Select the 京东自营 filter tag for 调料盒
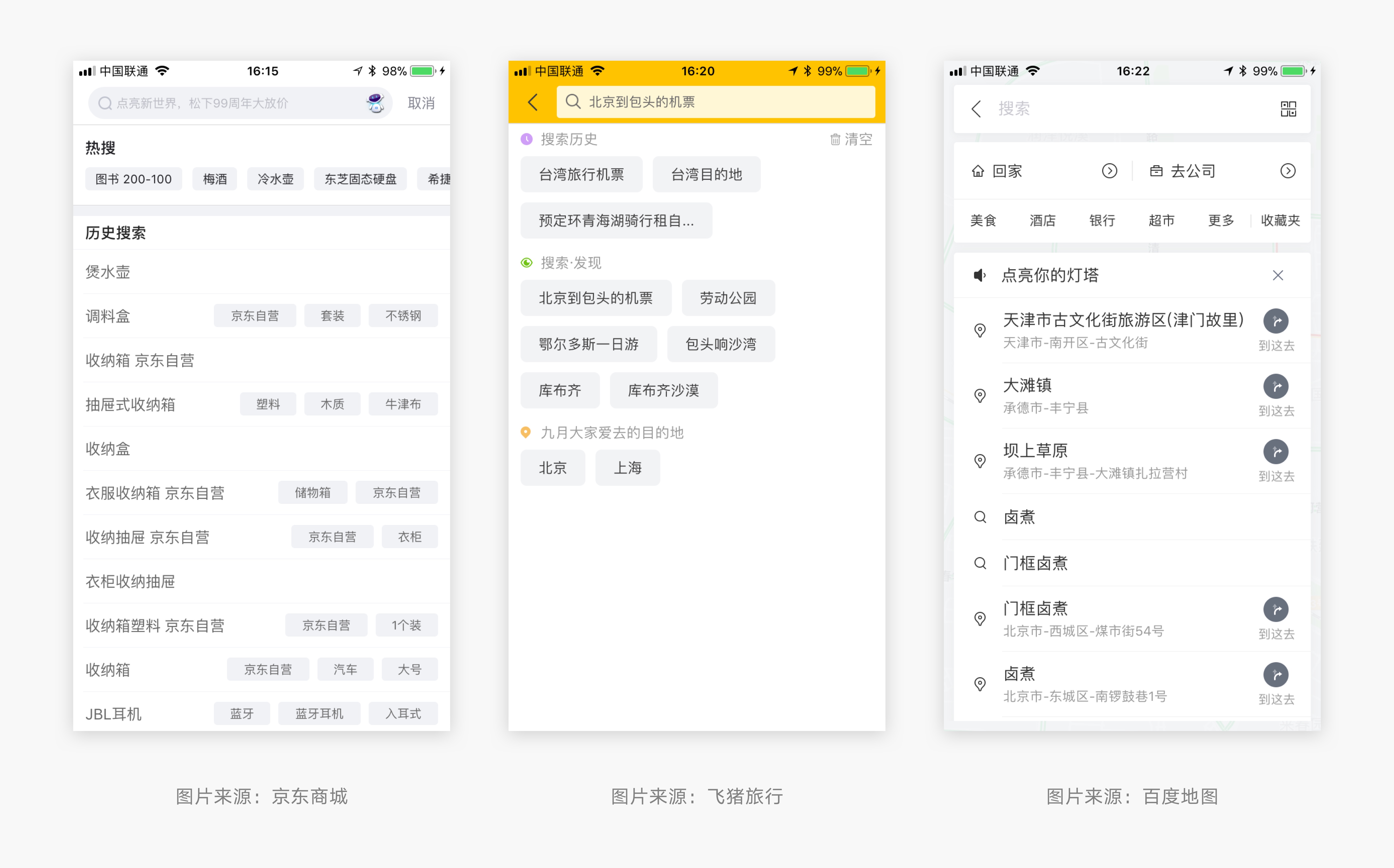 (255, 316)
